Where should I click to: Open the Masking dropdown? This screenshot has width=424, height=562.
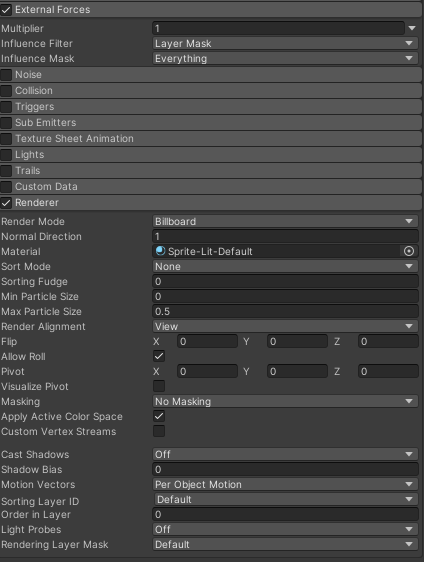pos(285,401)
